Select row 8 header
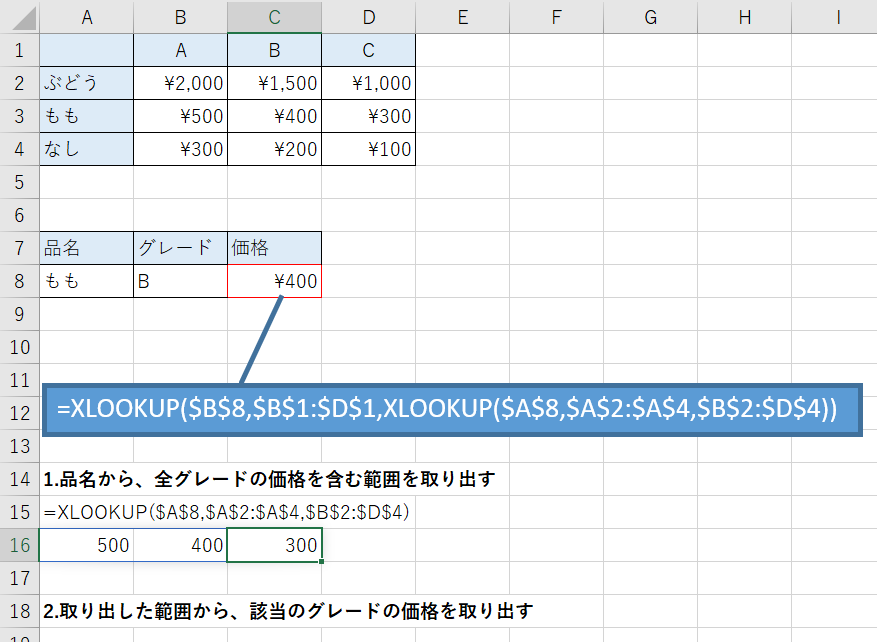This screenshot has width=877, height=642. (x=18, y=281)
